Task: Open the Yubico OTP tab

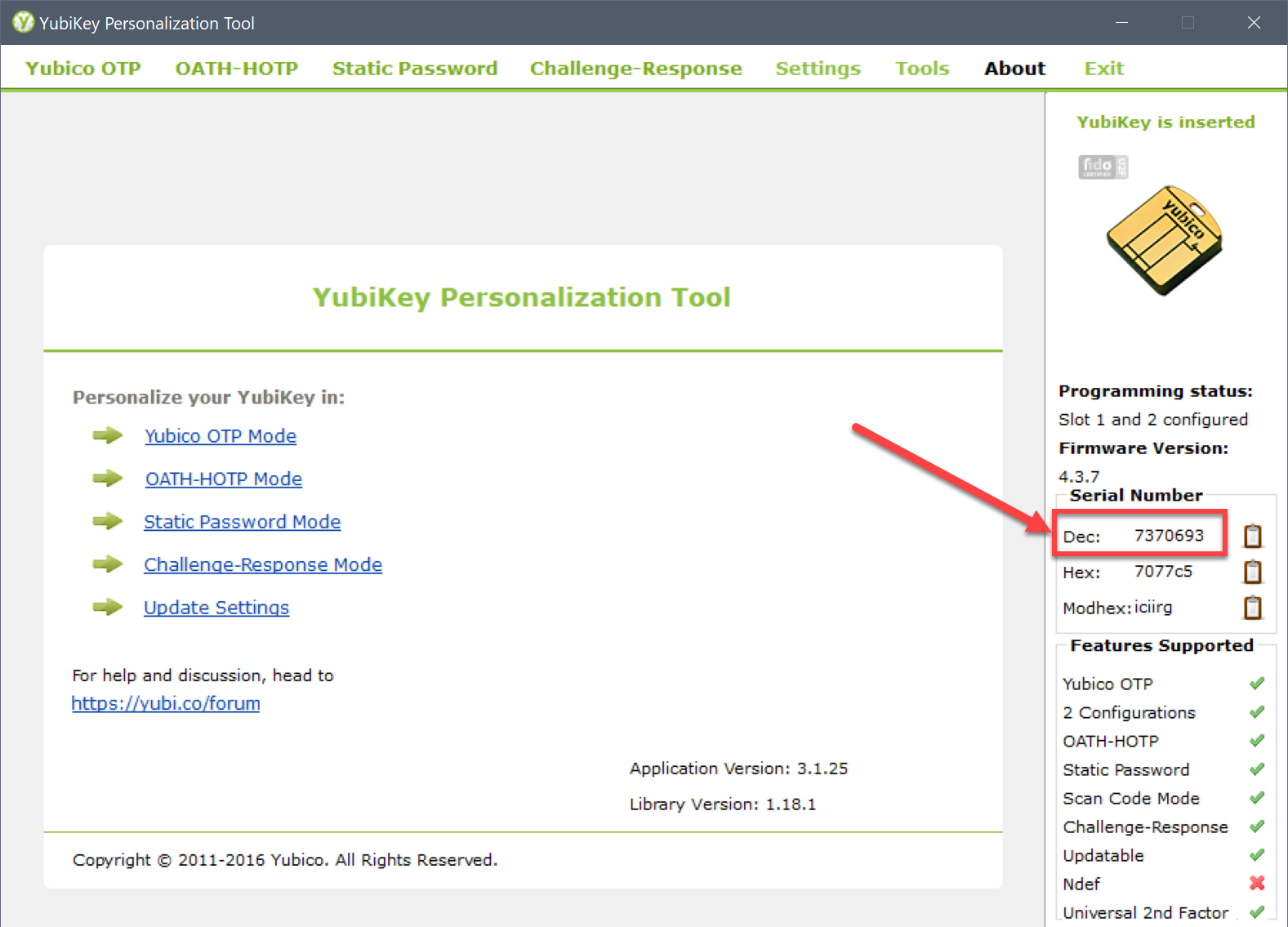Action: click(83, 69)
